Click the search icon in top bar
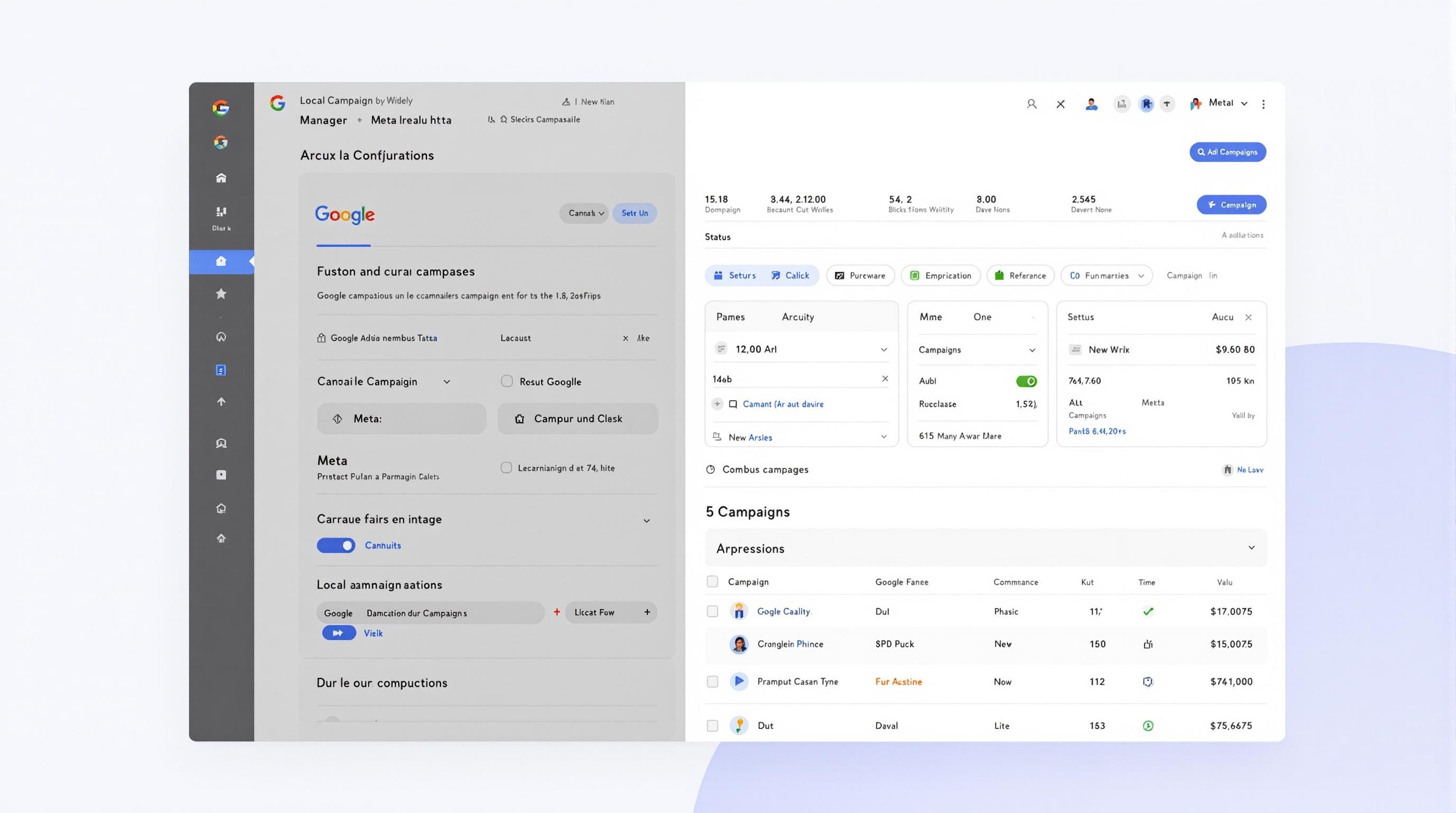Image resolution: width=1456 pixels, height=813 pixels. click(x=1032, y=104)
